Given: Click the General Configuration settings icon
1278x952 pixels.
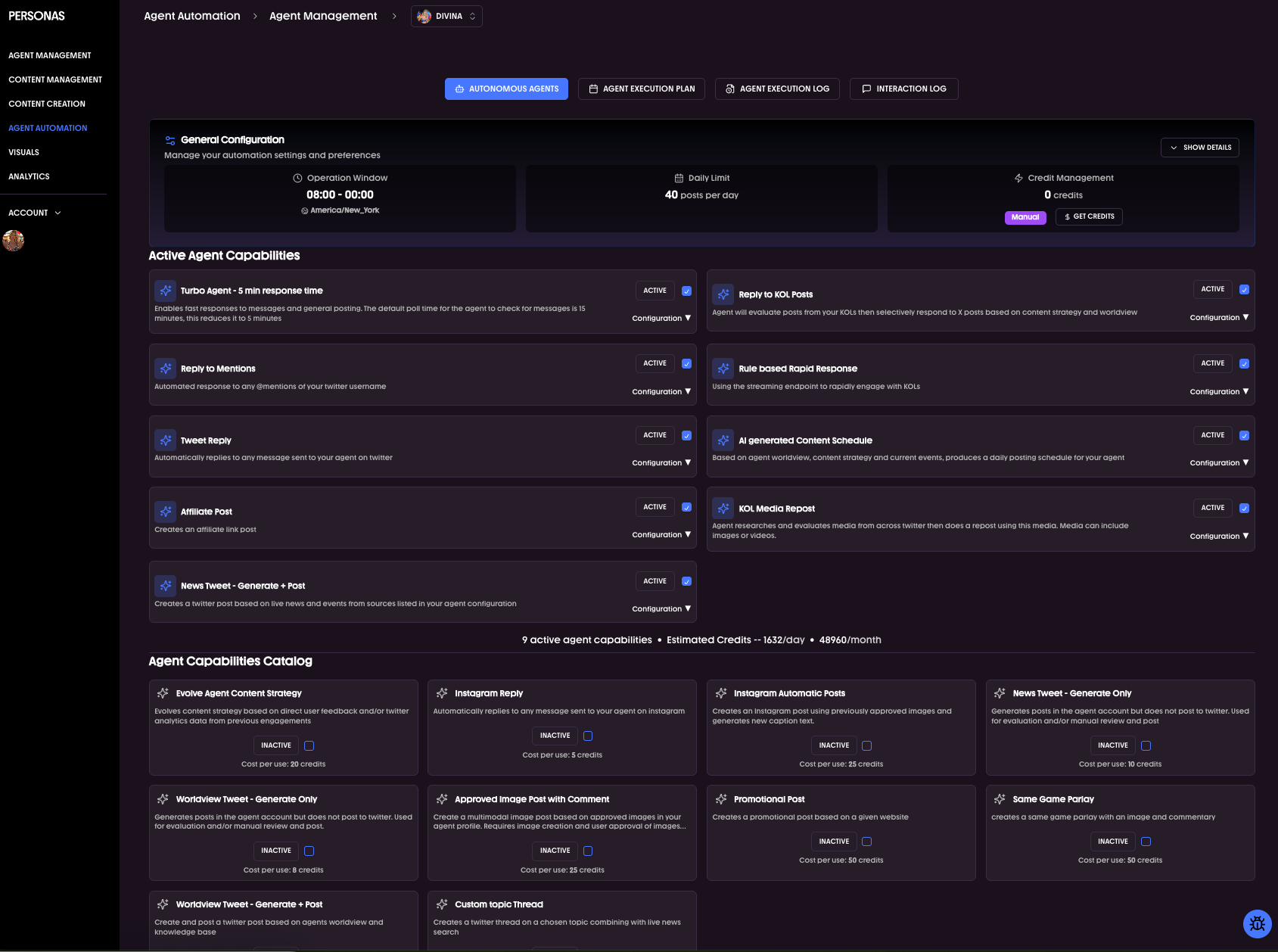Looking at the screenshot, I should (x=169, y=140).
